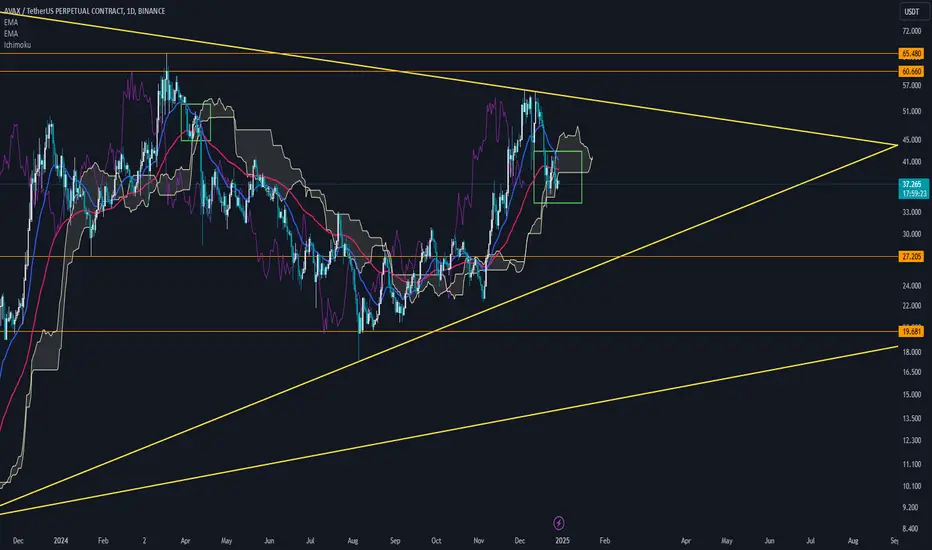Viewport: 932px width, 550px height.
Task: Click the 19.681 orange price label
Action: click(x=911, y=332)
